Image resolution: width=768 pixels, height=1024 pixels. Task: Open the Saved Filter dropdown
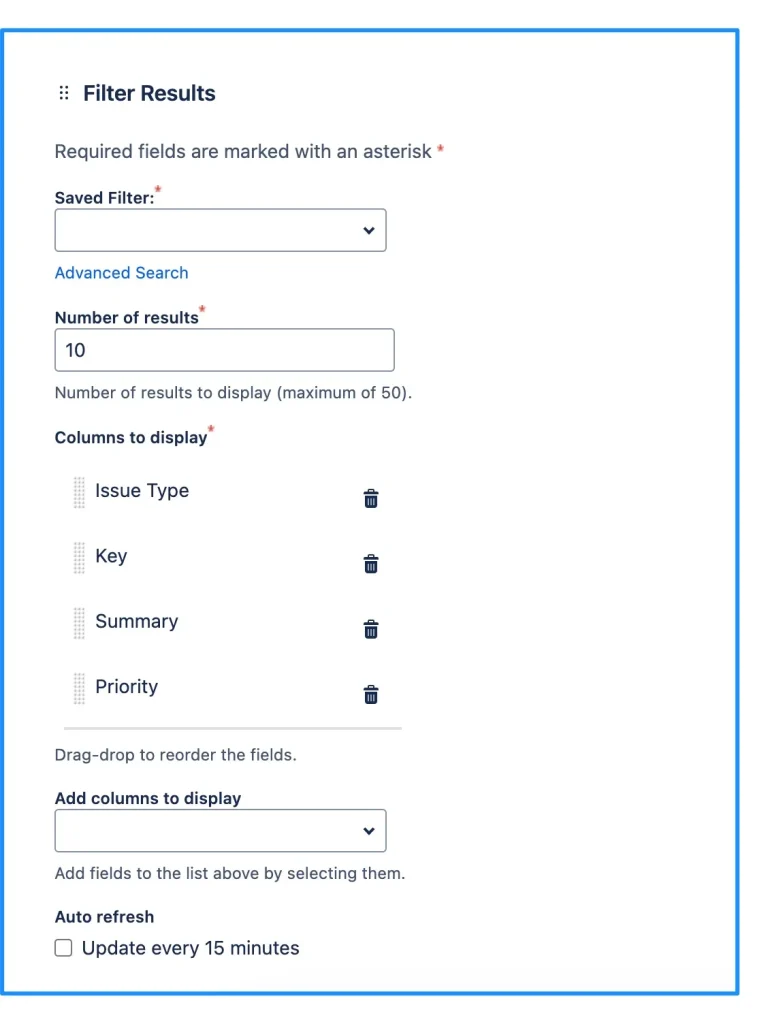(x=220, y=230)
